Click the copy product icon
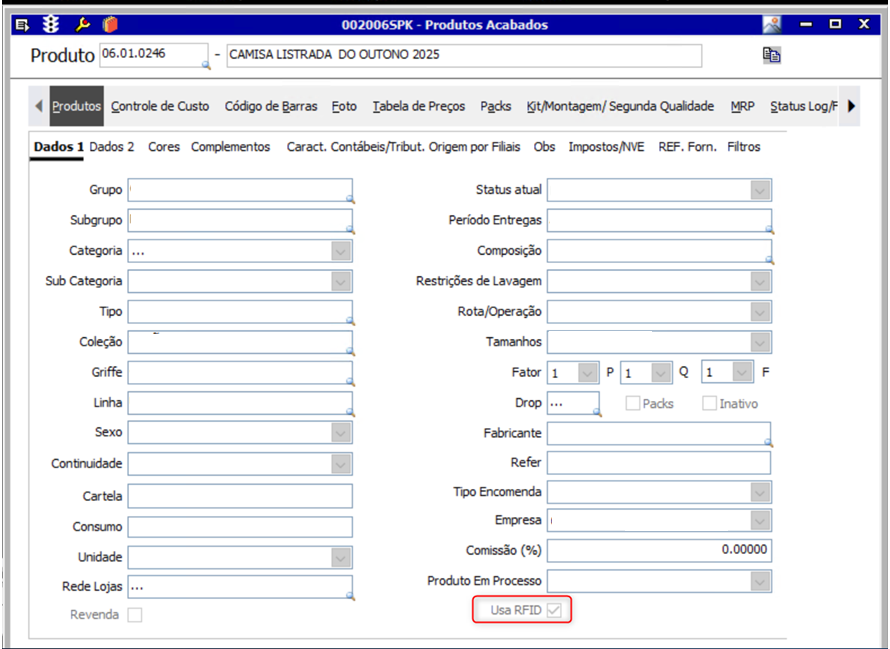This screenshot has height=649, width=890. pos(771,55)
